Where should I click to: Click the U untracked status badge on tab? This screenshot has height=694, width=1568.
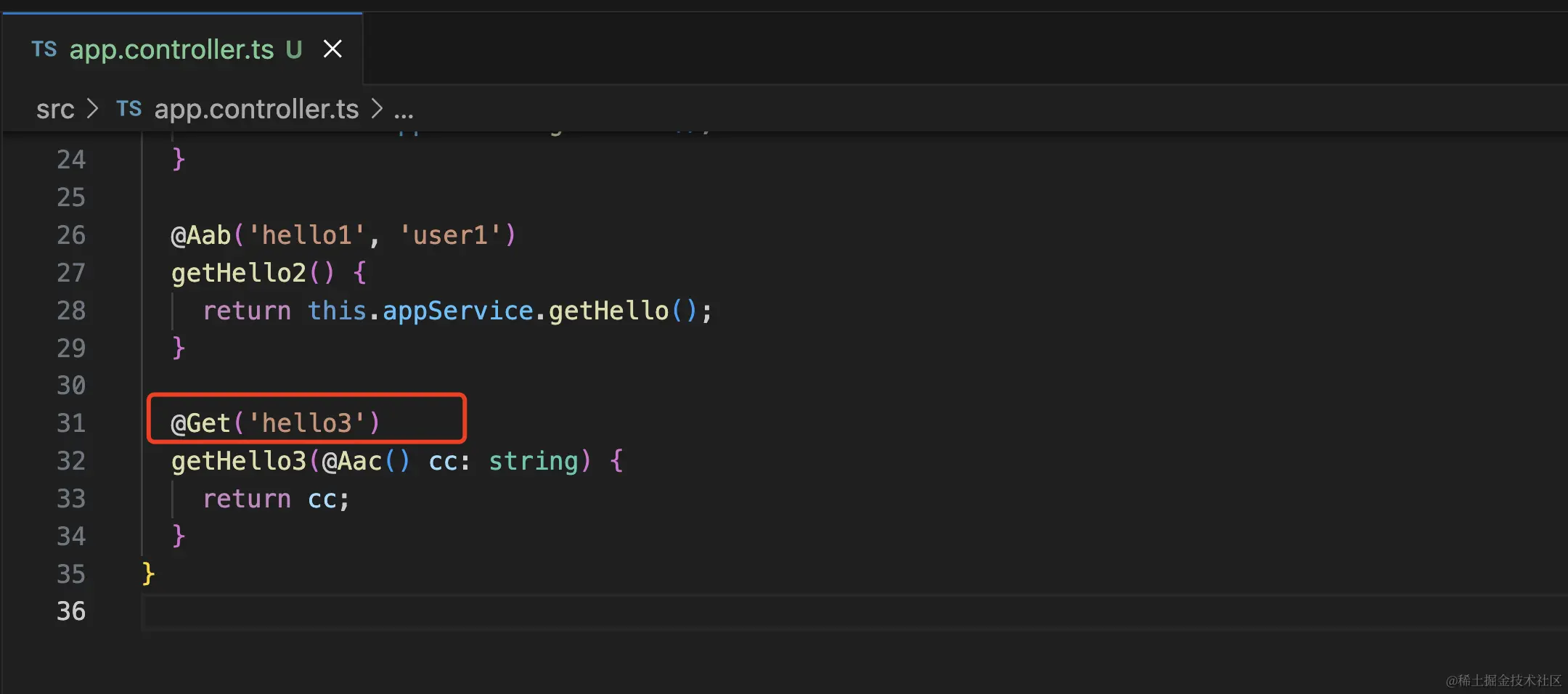point(293,49)
